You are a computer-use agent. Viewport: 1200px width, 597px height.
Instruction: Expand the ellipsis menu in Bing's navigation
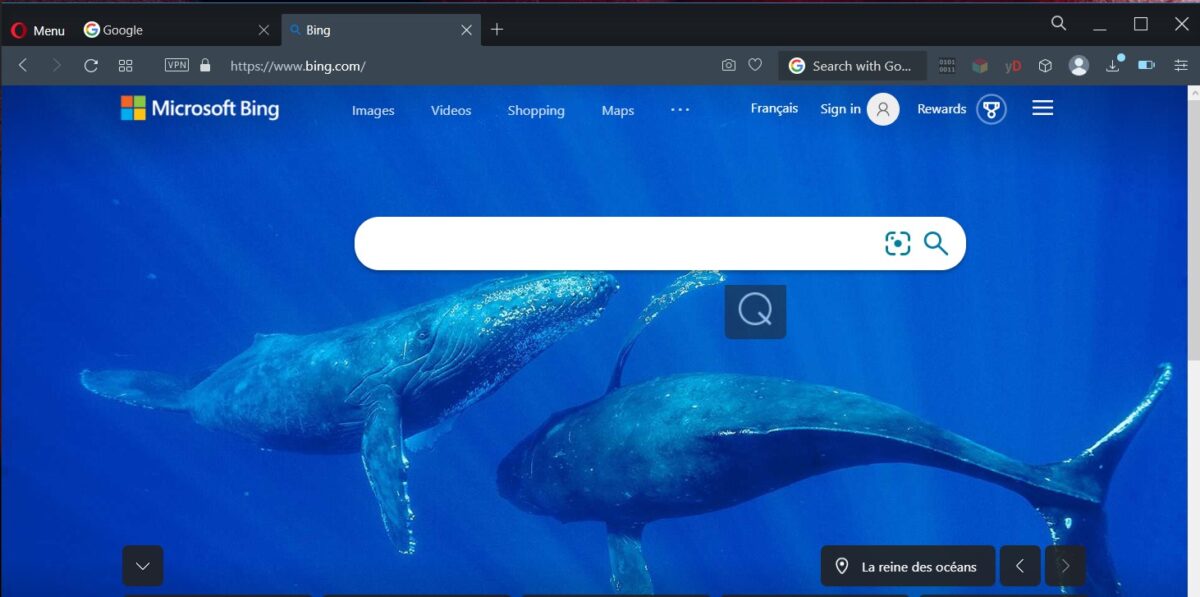pyautogui.click(x=680, y=110)
